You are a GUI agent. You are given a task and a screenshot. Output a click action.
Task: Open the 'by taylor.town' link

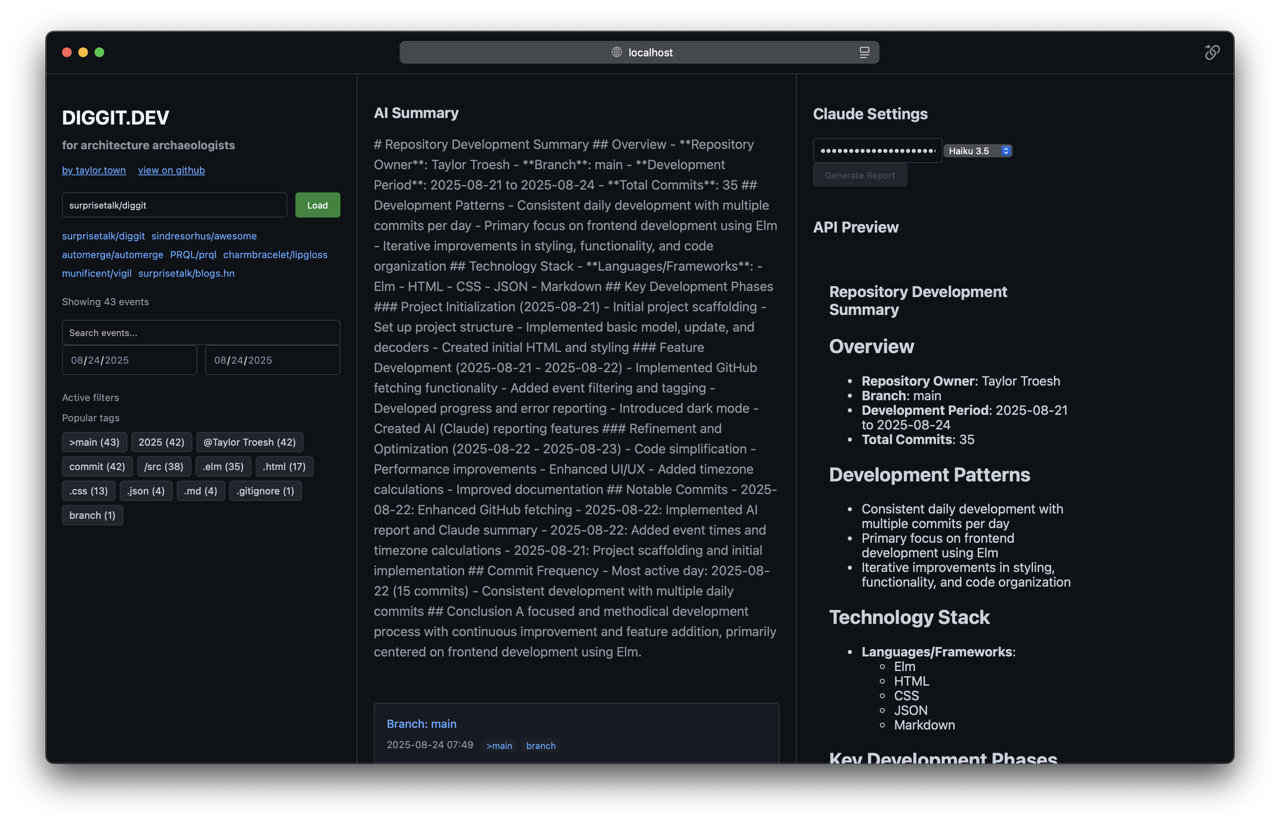point(94,170)
